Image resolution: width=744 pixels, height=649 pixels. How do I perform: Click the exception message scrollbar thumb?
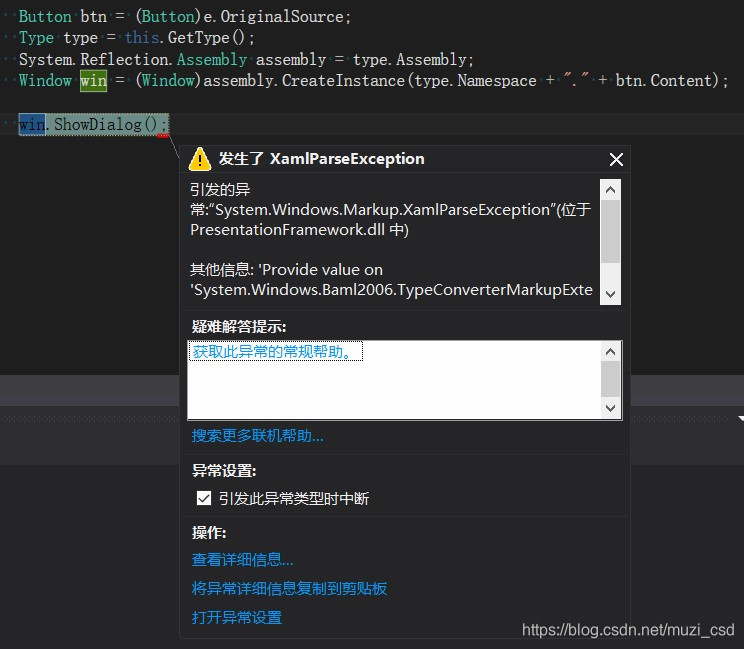coord(611,231)
